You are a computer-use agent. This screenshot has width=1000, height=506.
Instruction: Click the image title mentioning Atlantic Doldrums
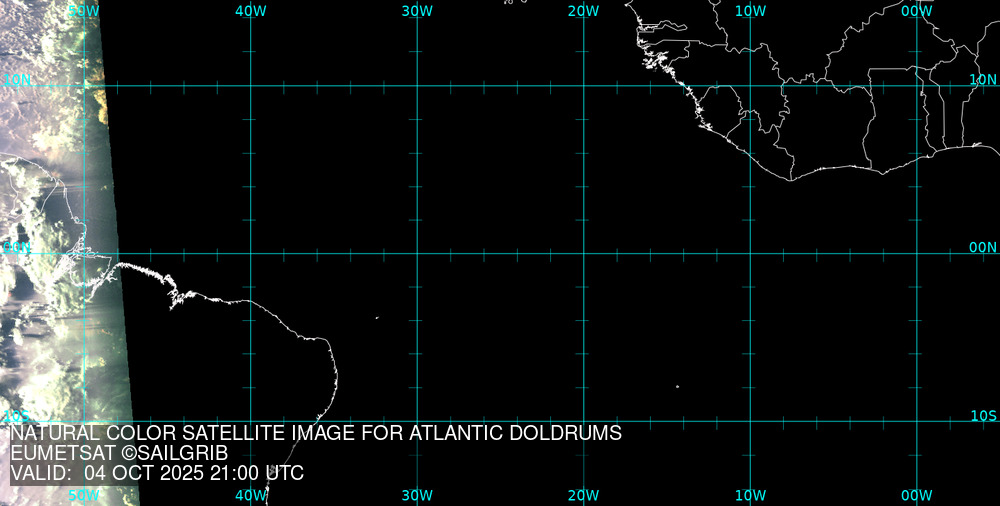tap(316, 433)
